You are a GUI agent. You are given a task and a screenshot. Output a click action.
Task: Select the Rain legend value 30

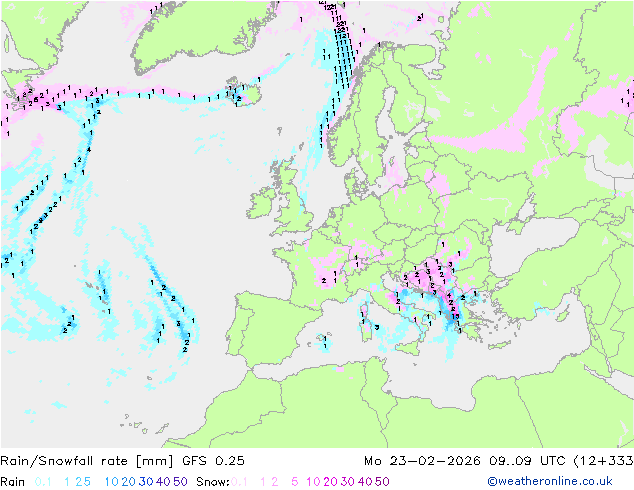tap(146, 482)
